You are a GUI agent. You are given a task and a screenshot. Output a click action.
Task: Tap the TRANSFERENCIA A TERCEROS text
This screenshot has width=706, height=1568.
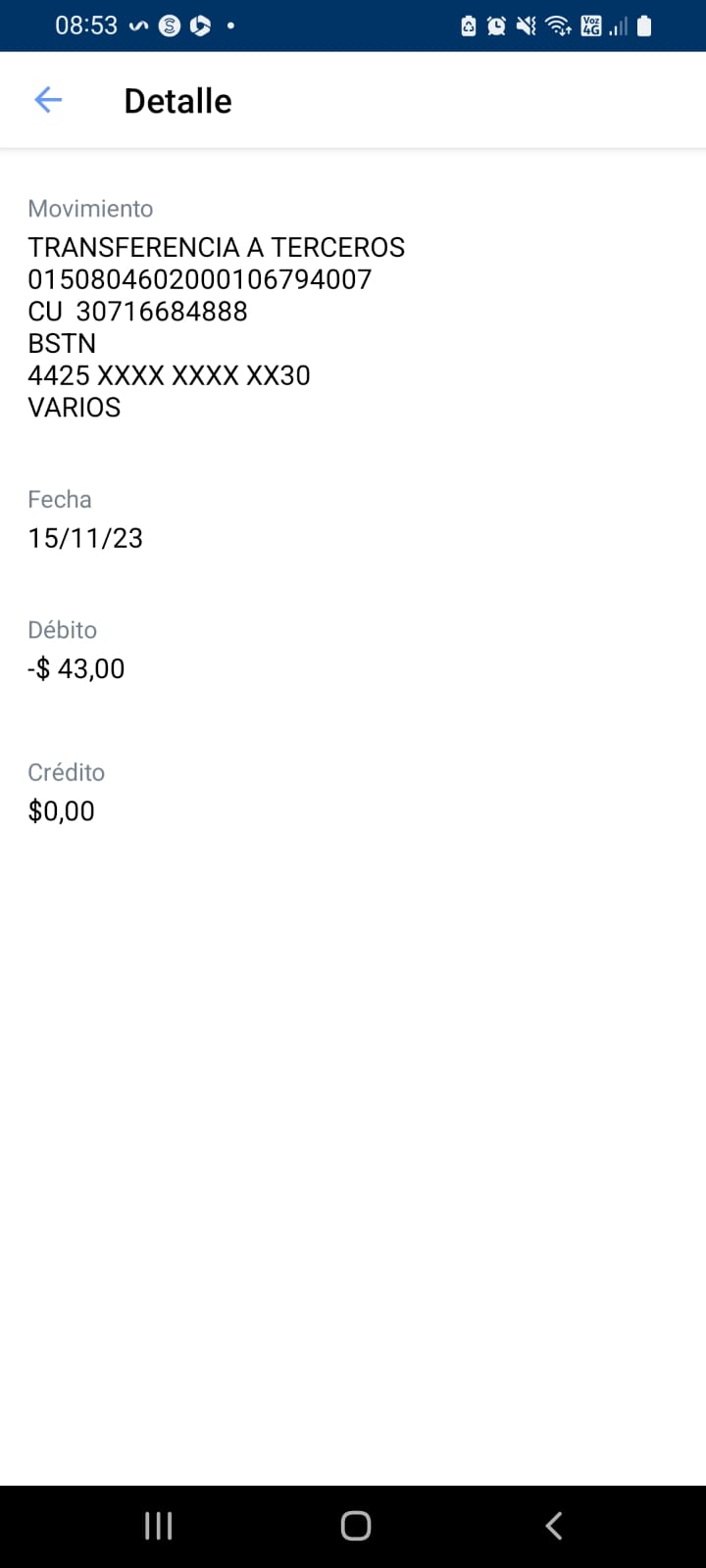(x=216, y=247)
